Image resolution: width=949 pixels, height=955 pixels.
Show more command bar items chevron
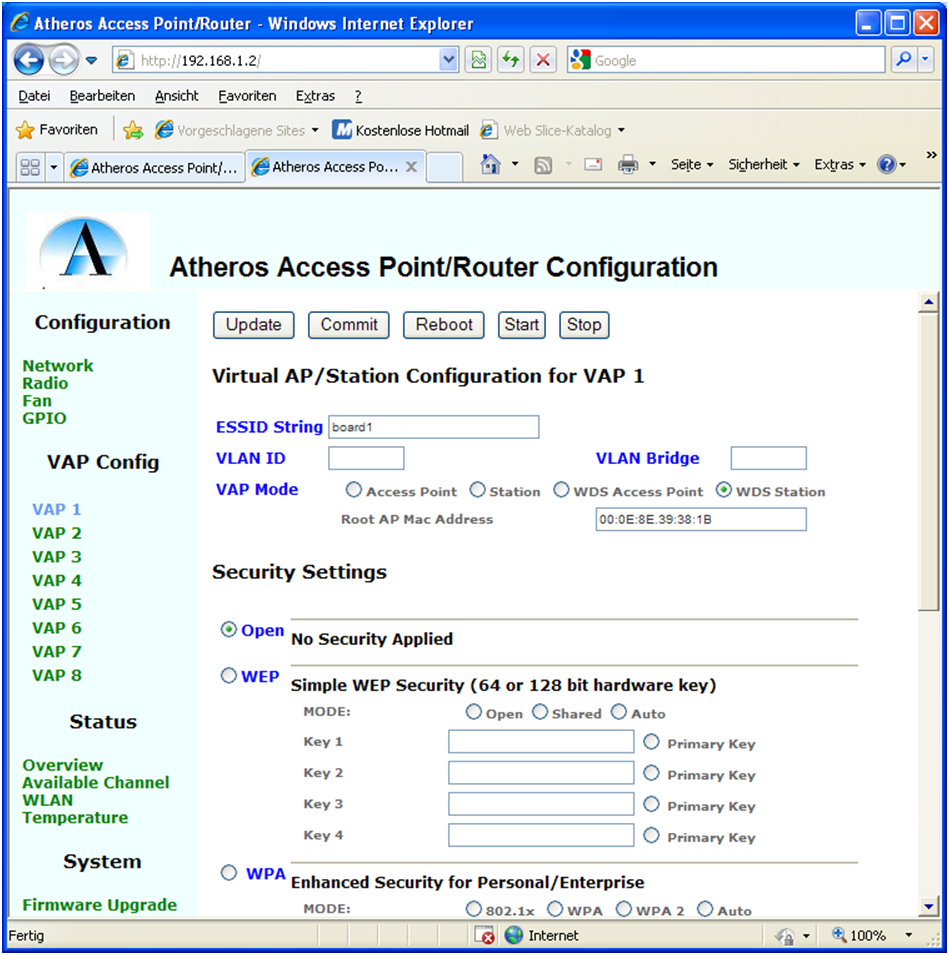931,155
